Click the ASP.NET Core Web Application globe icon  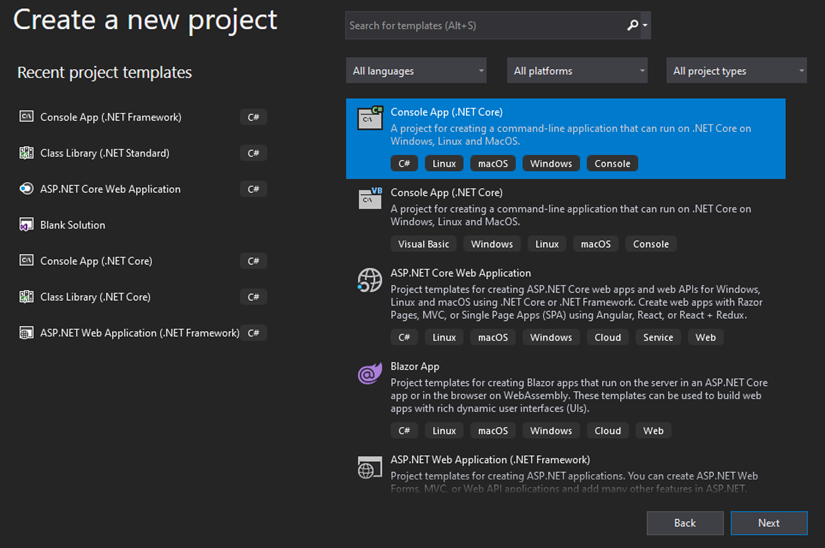point(370,280)
